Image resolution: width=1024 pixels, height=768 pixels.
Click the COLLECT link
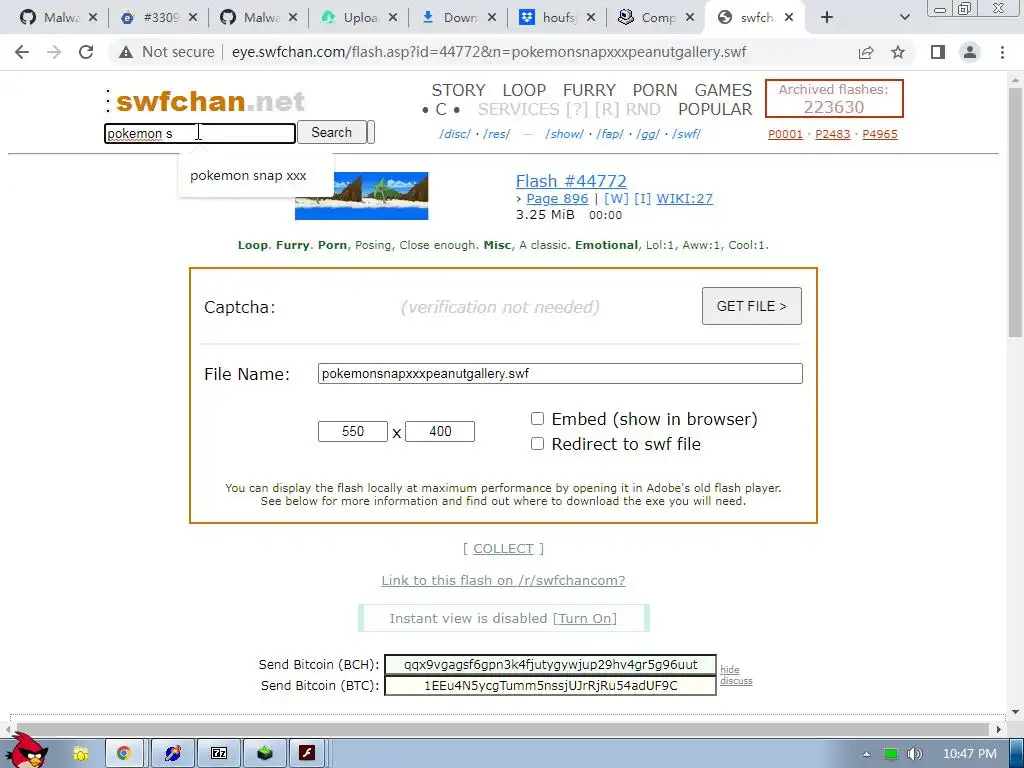503,549
